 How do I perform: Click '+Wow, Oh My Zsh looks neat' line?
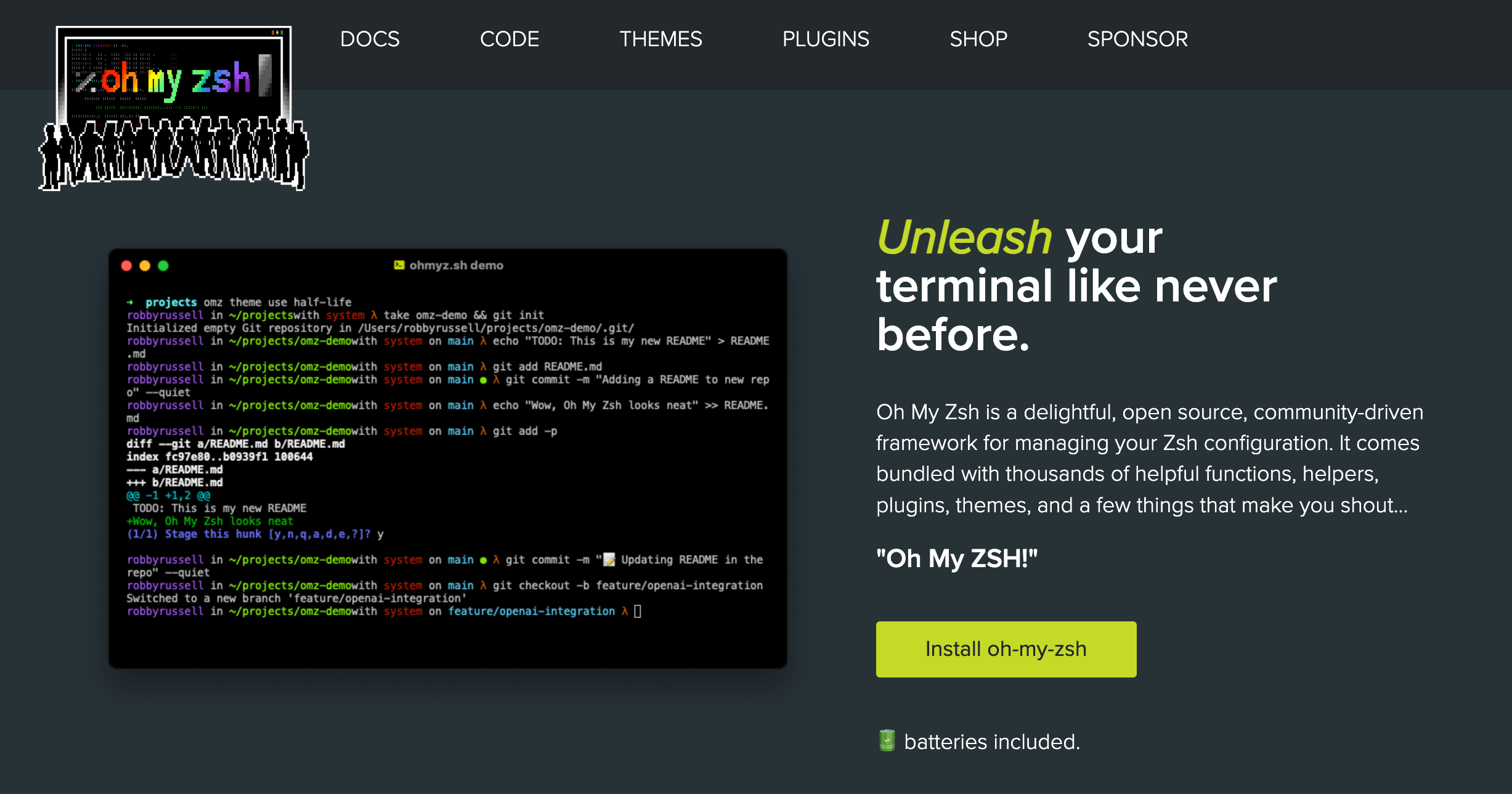[x=209, y=522]
